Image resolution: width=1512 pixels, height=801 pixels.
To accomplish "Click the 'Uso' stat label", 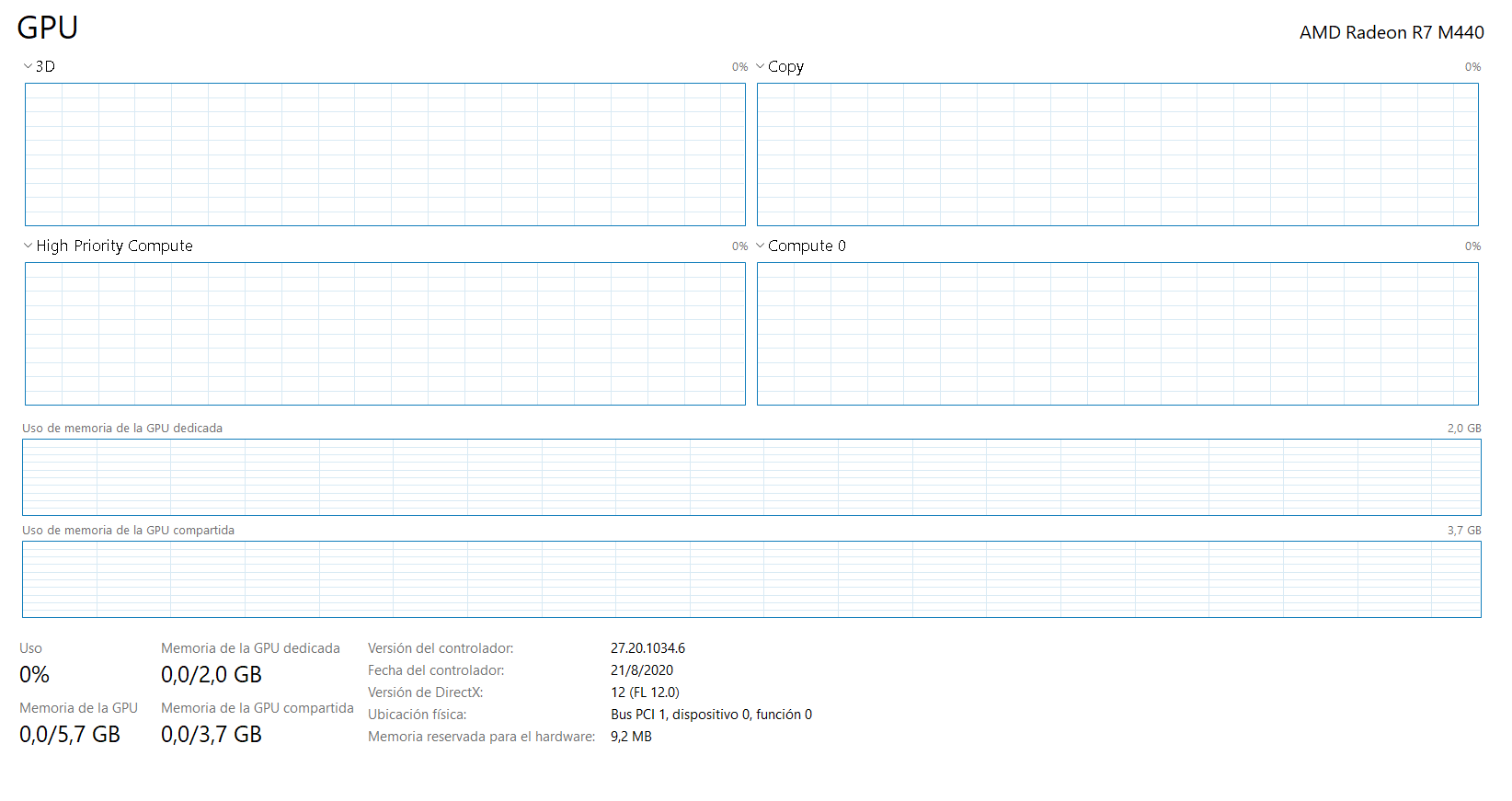I will pos(30,648).
